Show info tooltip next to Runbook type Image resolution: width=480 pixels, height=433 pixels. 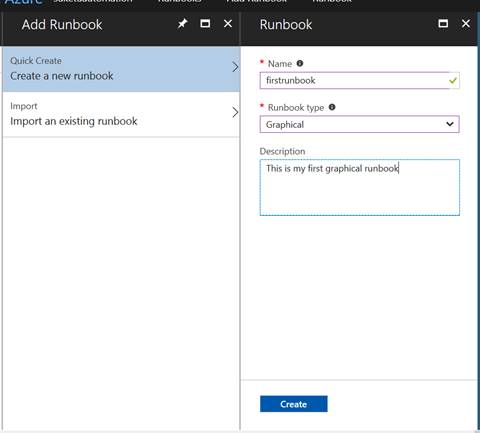[x=332, y=107]
